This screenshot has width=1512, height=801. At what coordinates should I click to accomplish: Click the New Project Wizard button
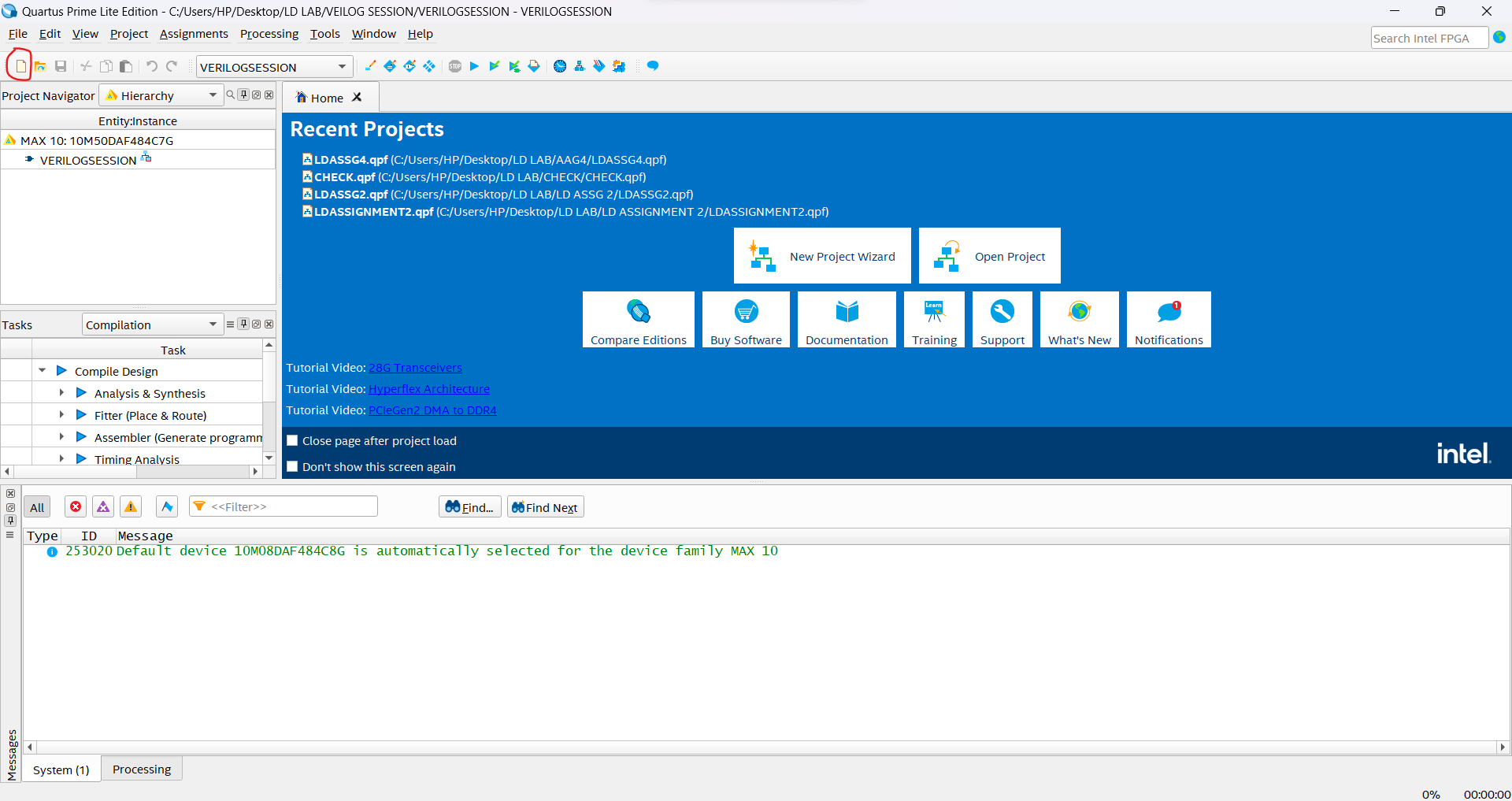coord(822,255)
